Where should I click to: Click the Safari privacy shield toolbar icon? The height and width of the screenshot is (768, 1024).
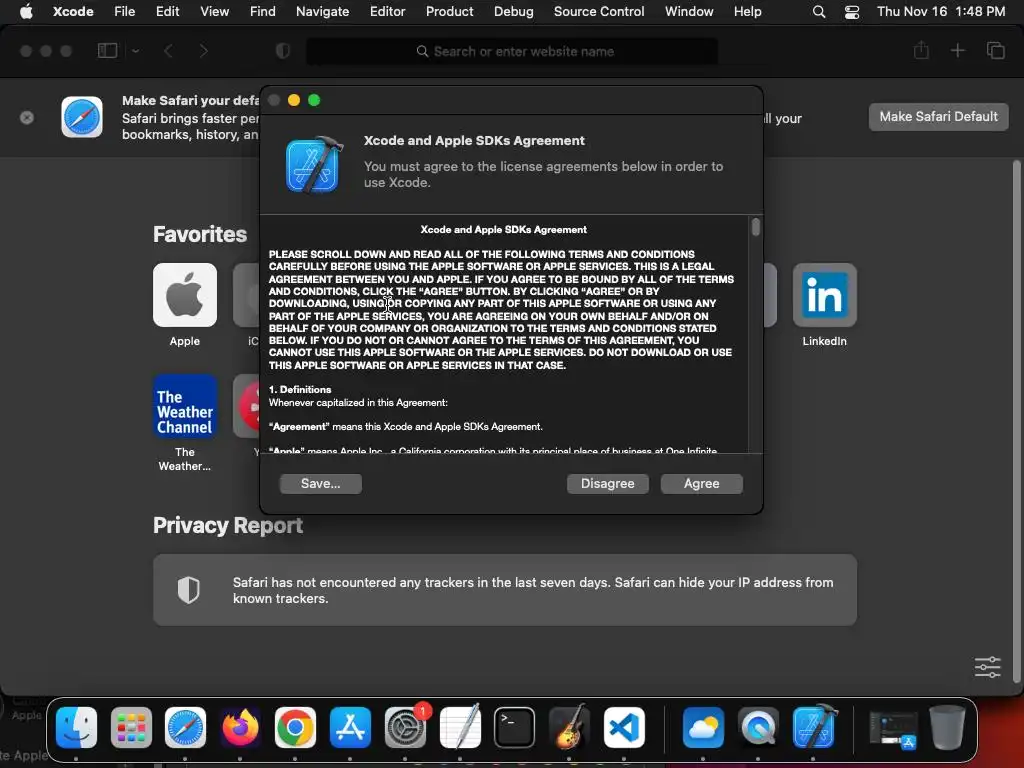(283, 51)
